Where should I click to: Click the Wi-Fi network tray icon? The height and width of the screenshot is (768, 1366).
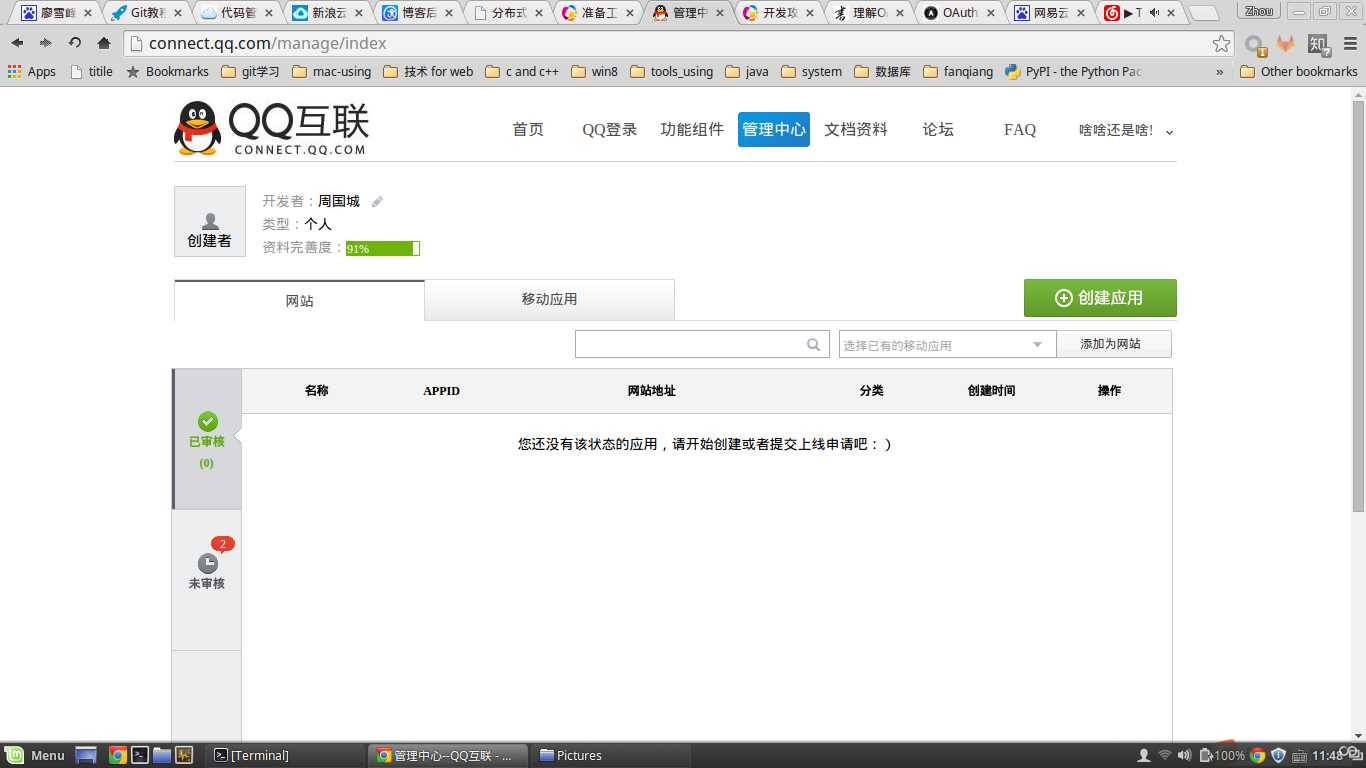coord(1164,755)
